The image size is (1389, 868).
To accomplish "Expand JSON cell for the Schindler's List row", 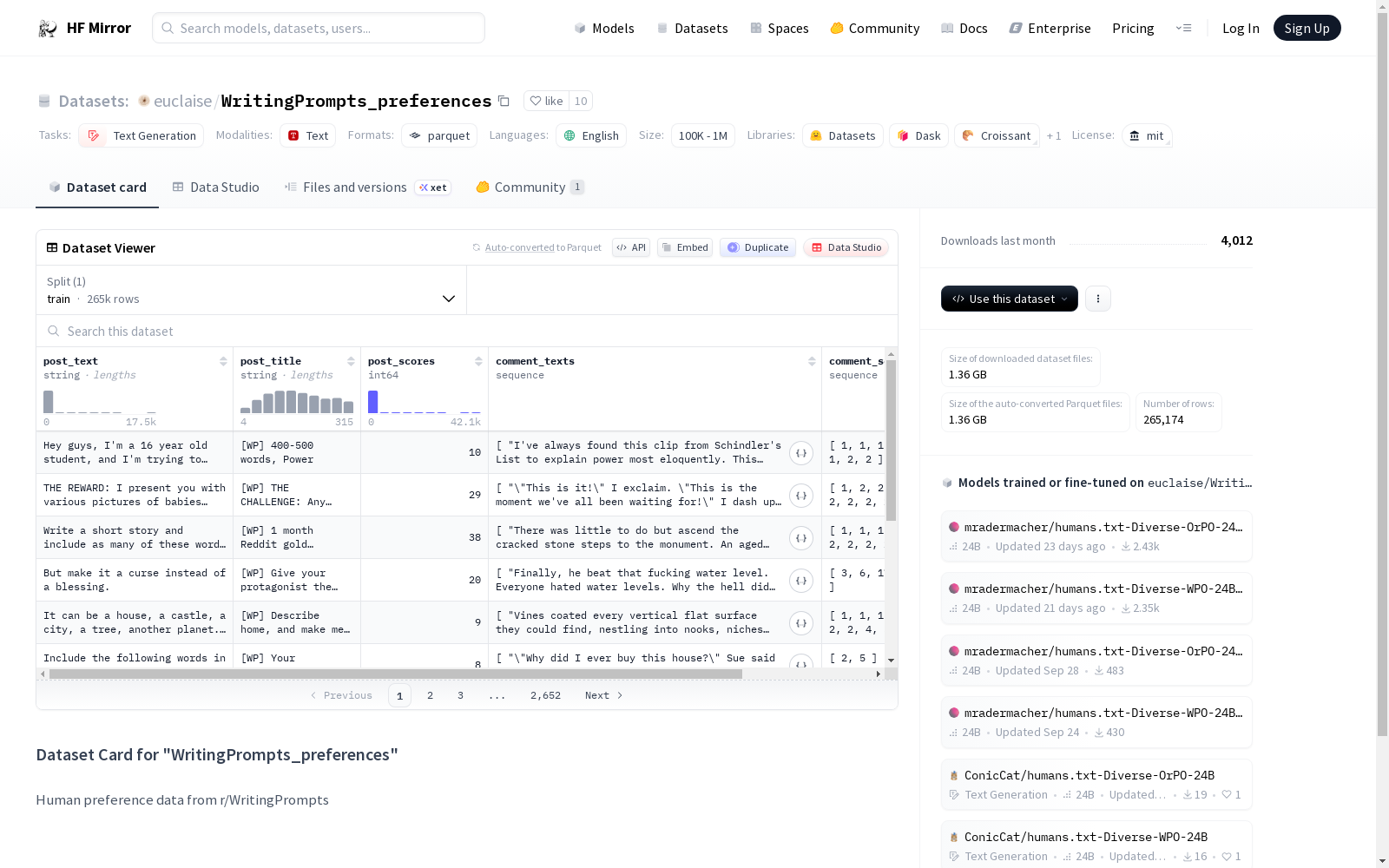I will click(801, 453).
